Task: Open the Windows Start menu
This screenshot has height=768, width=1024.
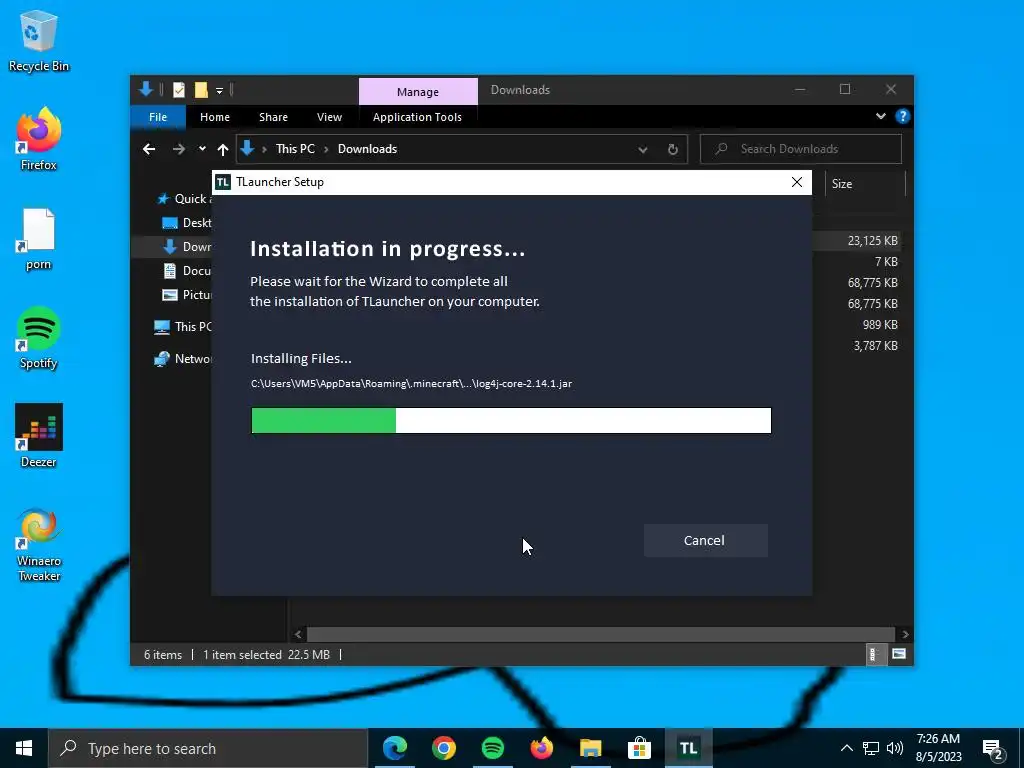Action: click(24, 748)
